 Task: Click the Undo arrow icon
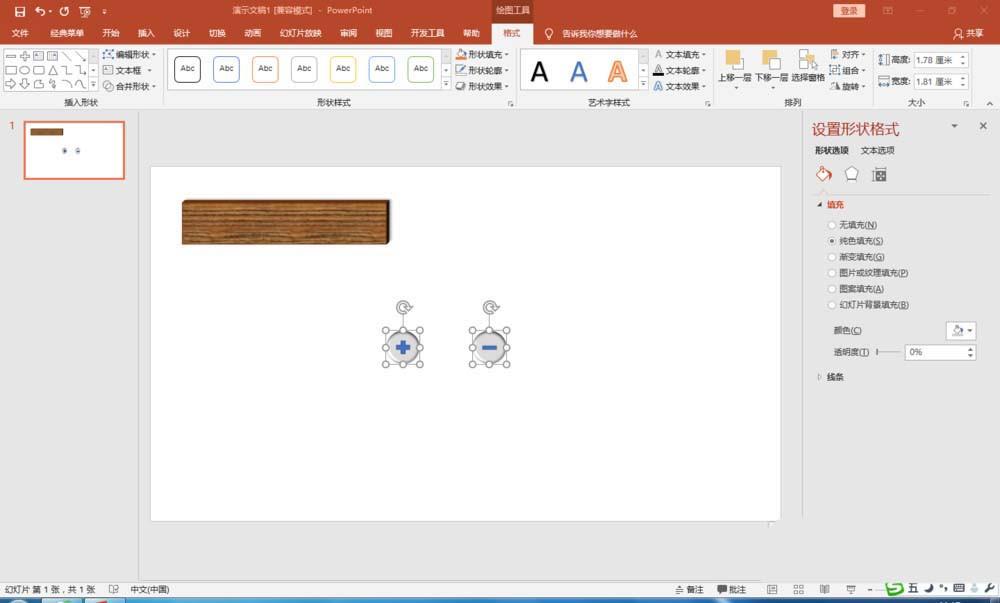[39, 11]
